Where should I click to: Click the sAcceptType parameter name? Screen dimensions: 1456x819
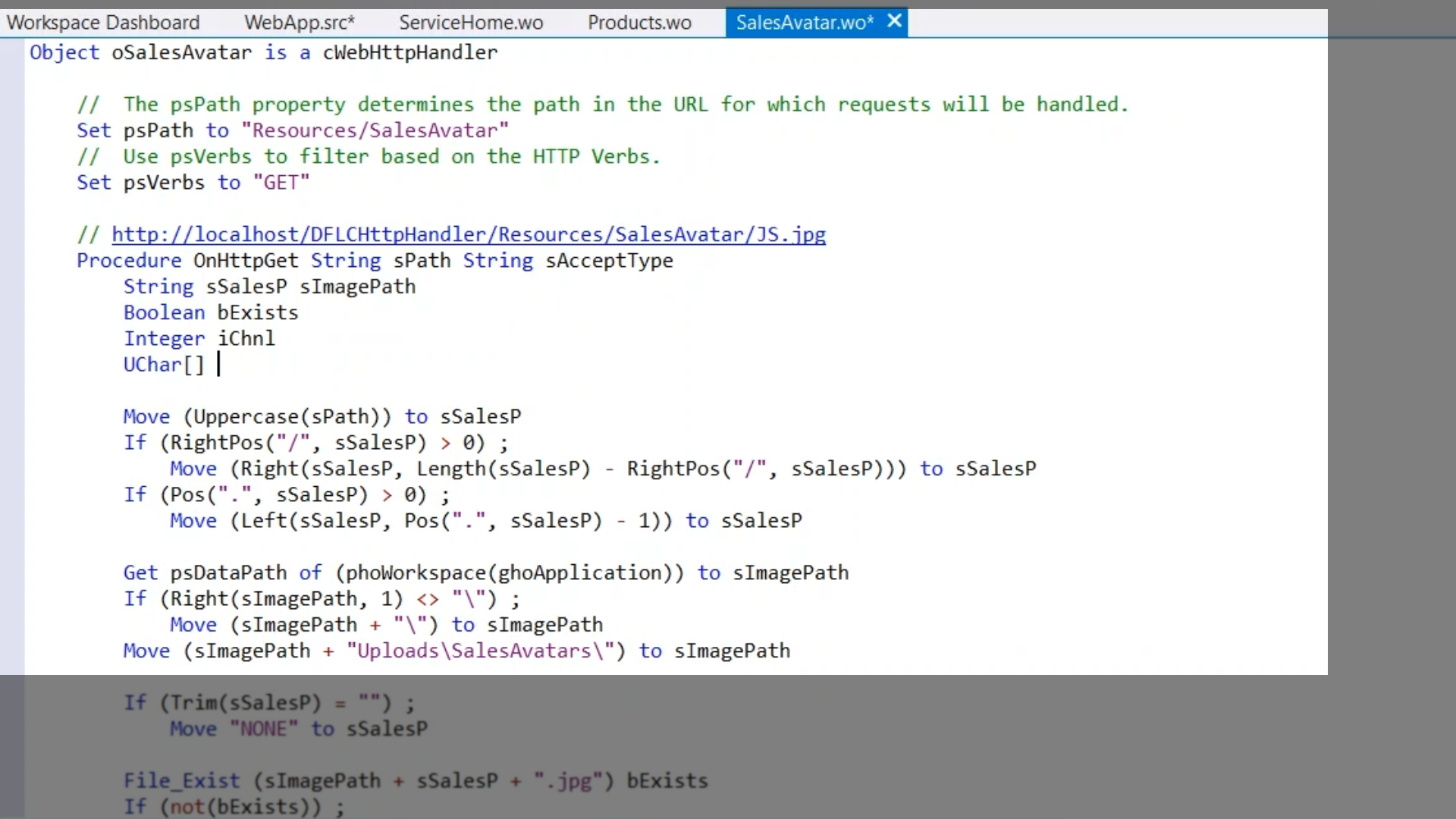tap(609, 261)
